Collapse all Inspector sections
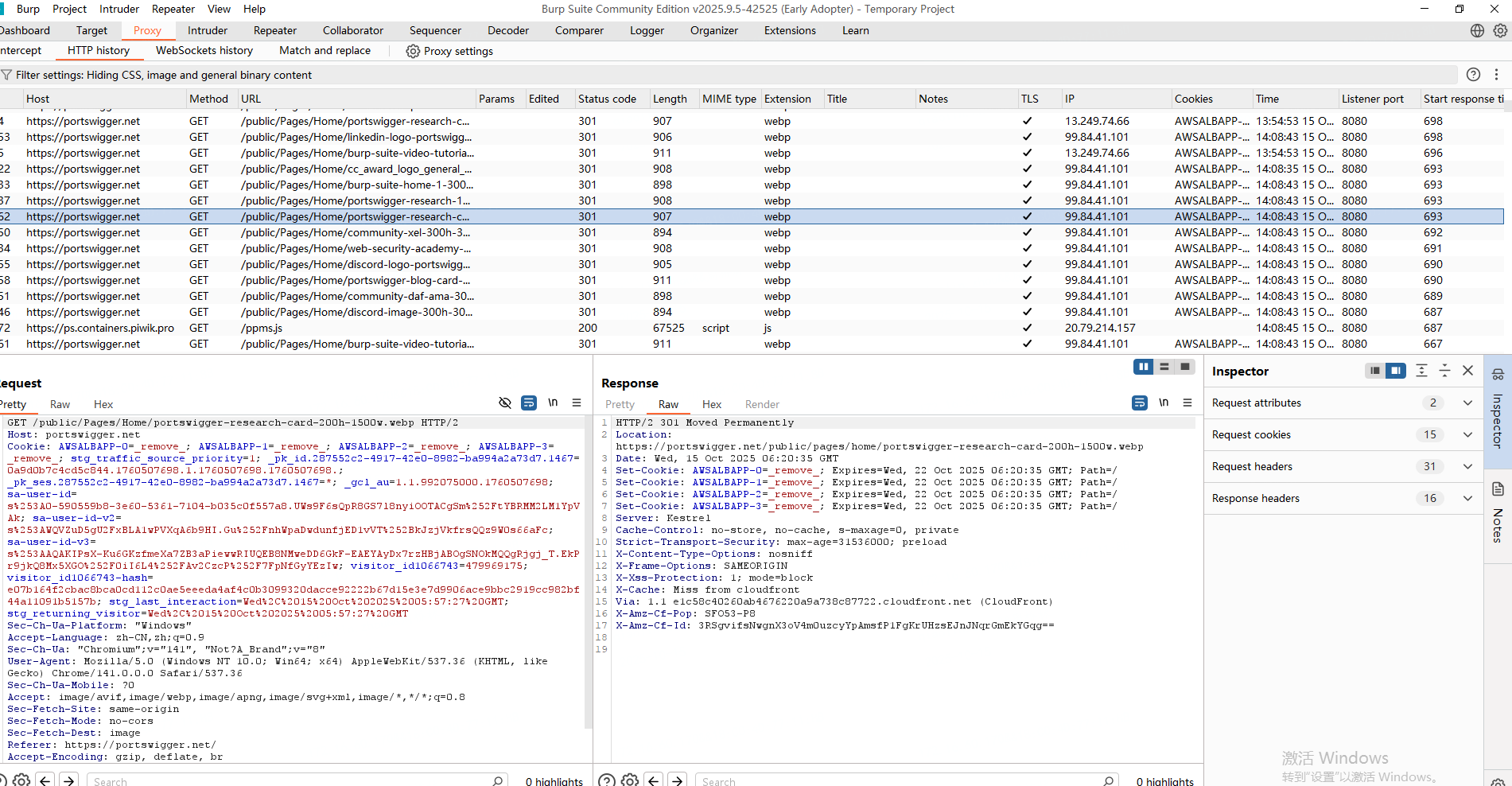This screenshot has height=786, width=1512. click(x=1445, y=371)
